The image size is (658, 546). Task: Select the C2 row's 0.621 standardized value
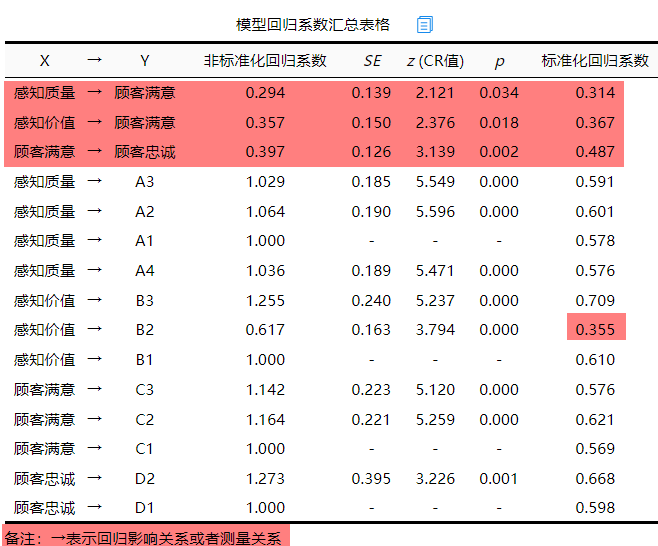pos(595,419)
